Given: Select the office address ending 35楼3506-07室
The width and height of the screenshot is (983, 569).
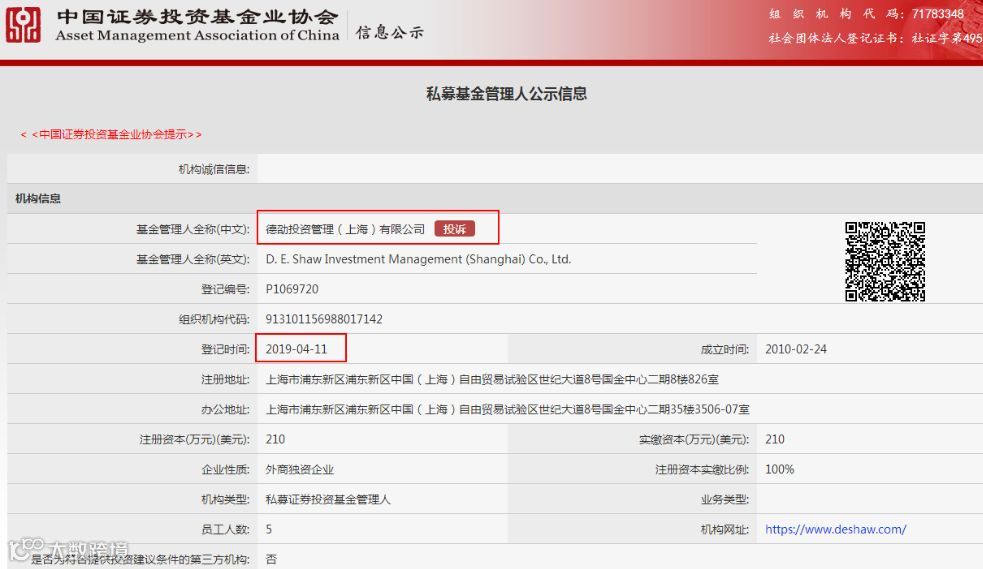Looking at the screenshot, I should (x=507, y=409).
